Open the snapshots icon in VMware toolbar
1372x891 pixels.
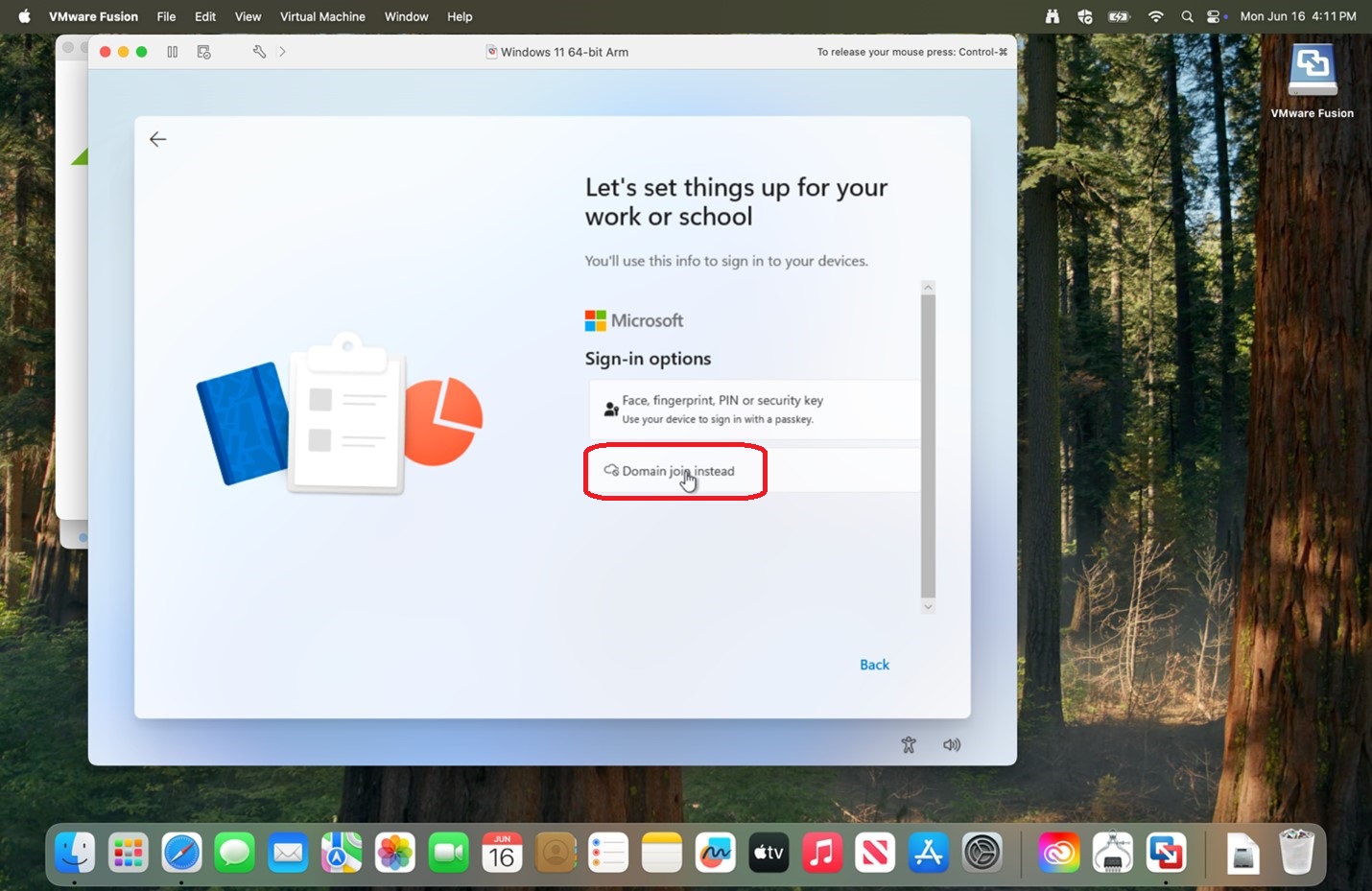(203, 52)
